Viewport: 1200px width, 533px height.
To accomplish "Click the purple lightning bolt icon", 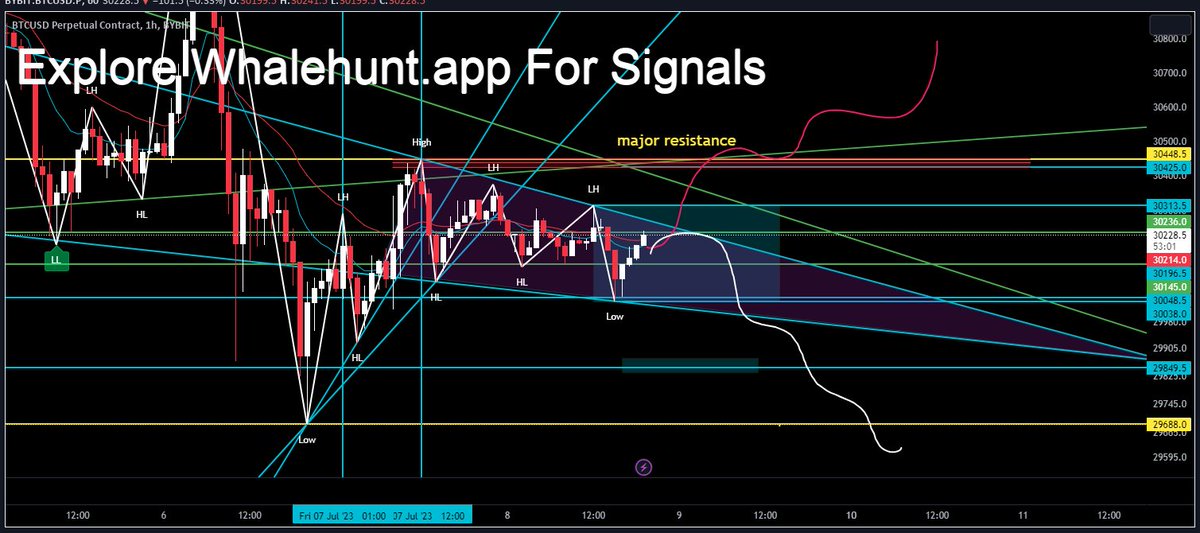I will [x=644, y=467].
